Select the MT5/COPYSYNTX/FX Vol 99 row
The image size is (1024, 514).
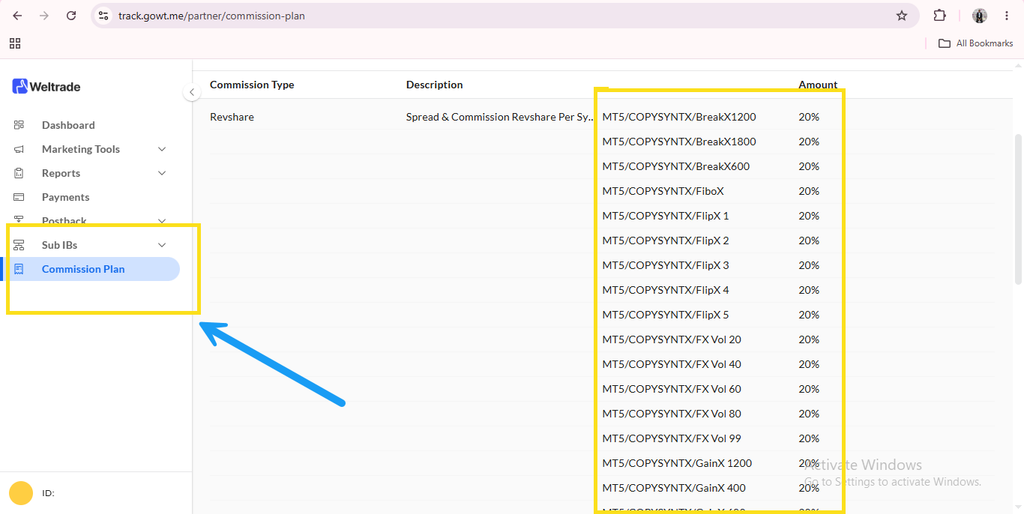coord(671,438)
